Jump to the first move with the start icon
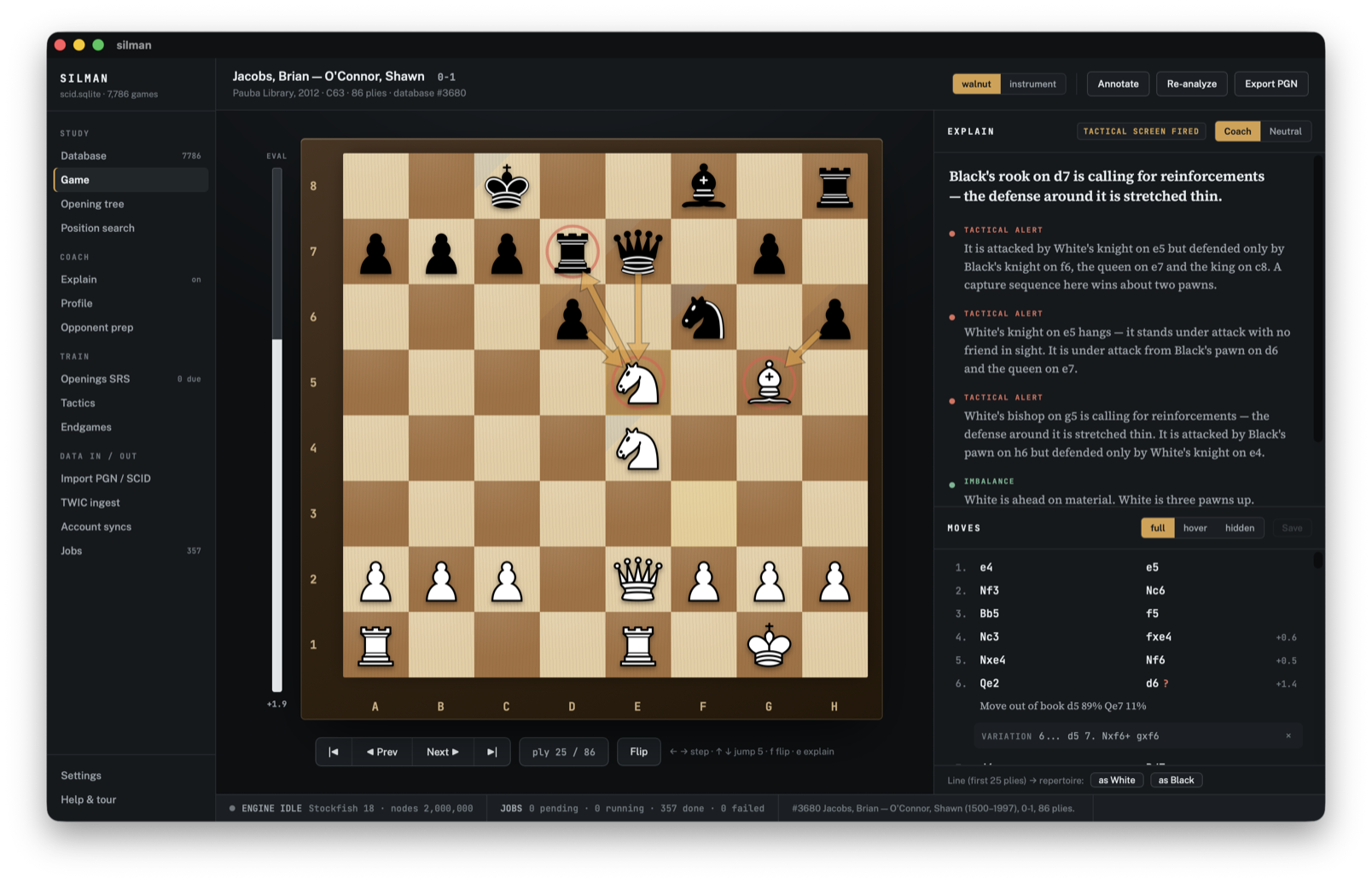 coord(334,752)
